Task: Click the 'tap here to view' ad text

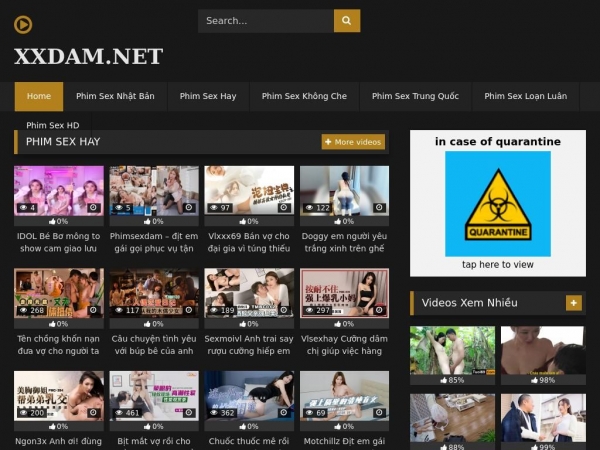Action: tap(497, 264)
